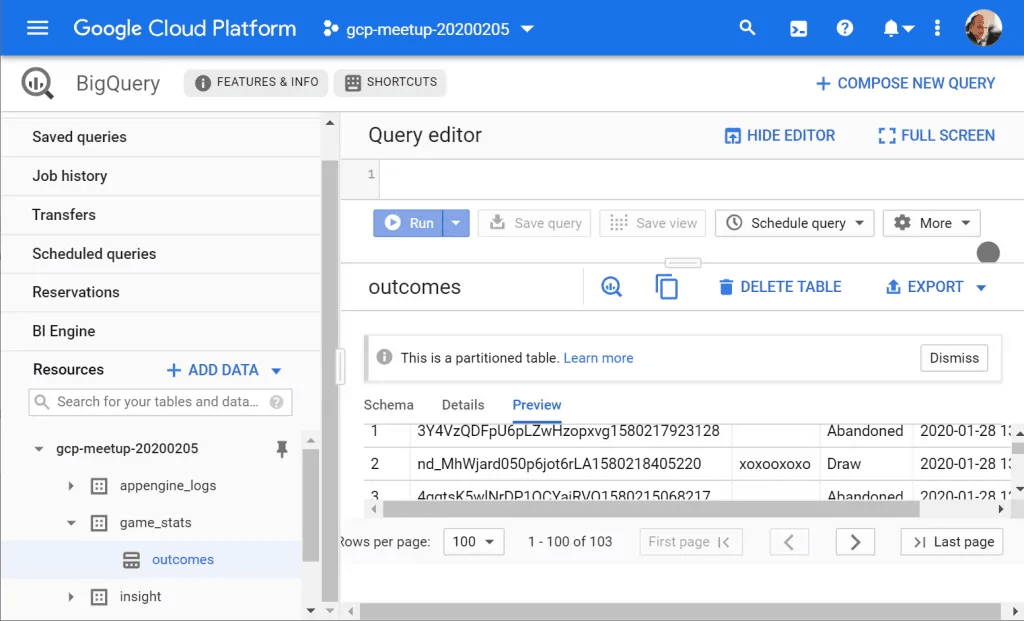
Task: Expand the insight dataset
Action: (x=71, y=597)
